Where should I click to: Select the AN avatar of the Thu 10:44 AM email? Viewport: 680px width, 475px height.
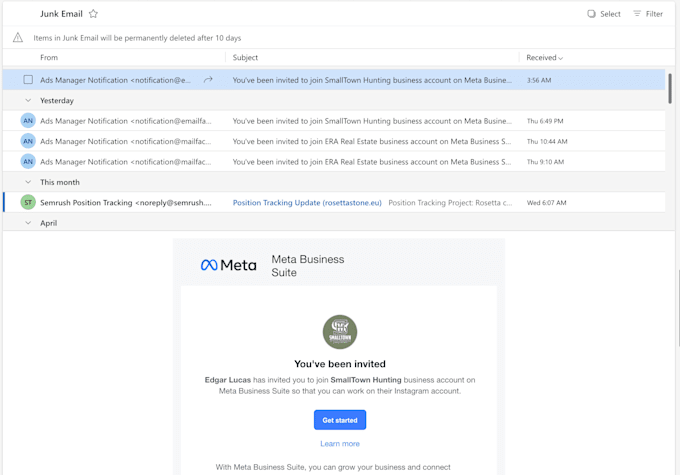tap(28, 141)
